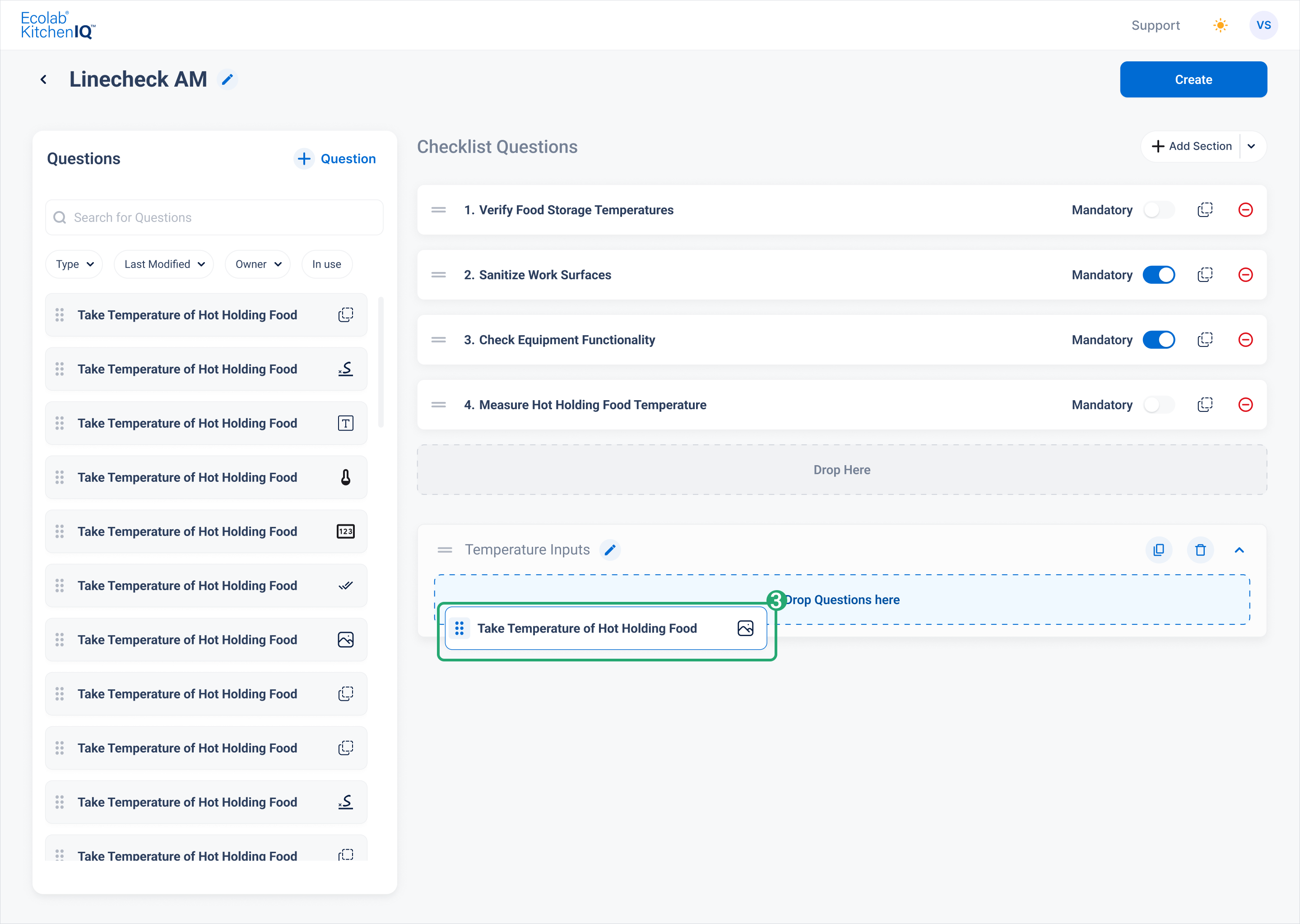Screen dimensions: 1300x924
Task: Click the pencil icon next to Linecheck AM
Action: click(227, 80)
